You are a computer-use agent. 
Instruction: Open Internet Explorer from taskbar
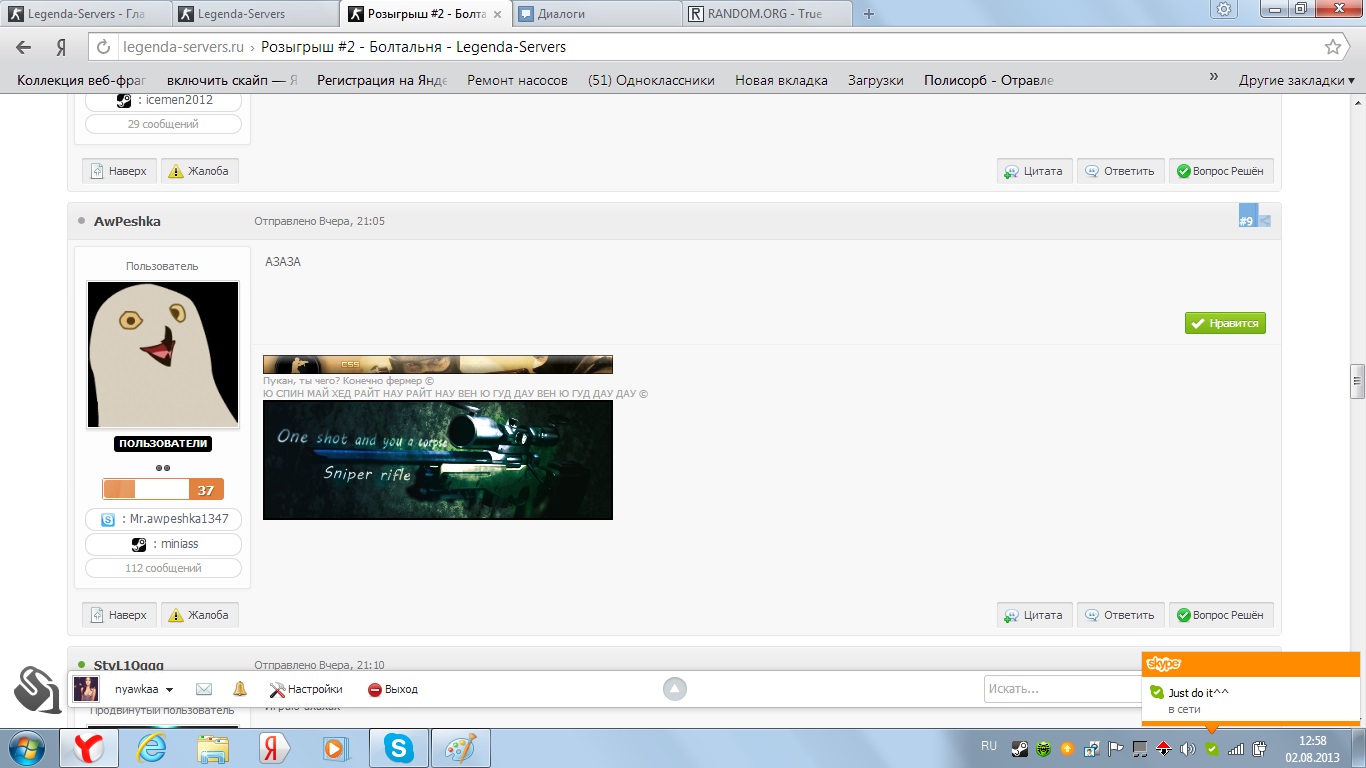click(151, 748)
